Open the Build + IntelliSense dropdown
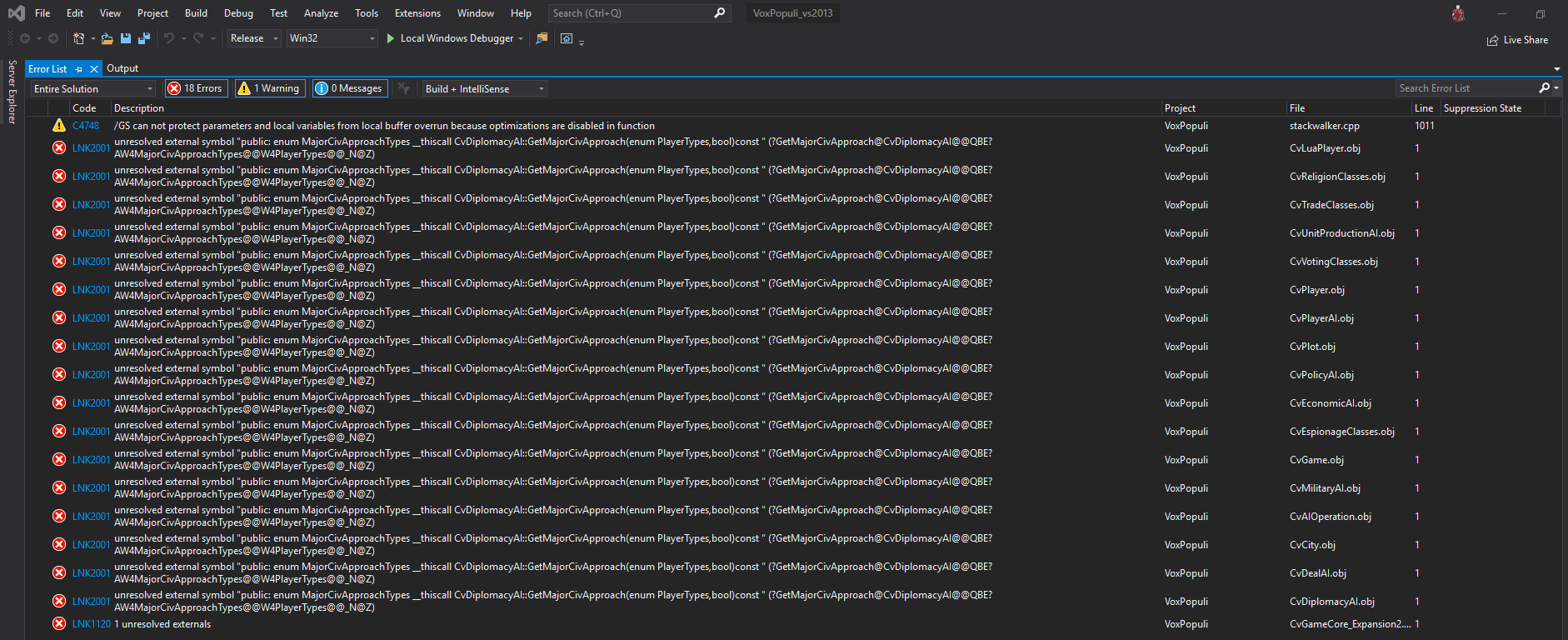The height and width of the screenshot is (640, 1568). (x=485, y=88)
